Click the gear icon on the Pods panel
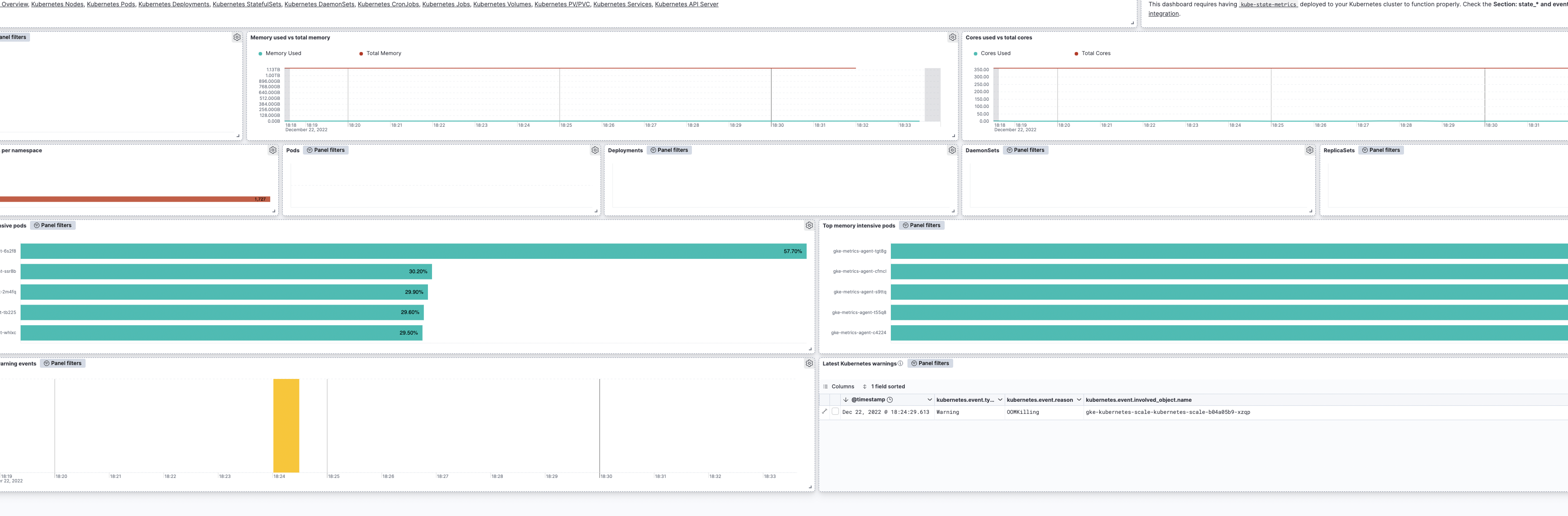The width and height of the screenshot is (1568, 516). coord(595,150)
